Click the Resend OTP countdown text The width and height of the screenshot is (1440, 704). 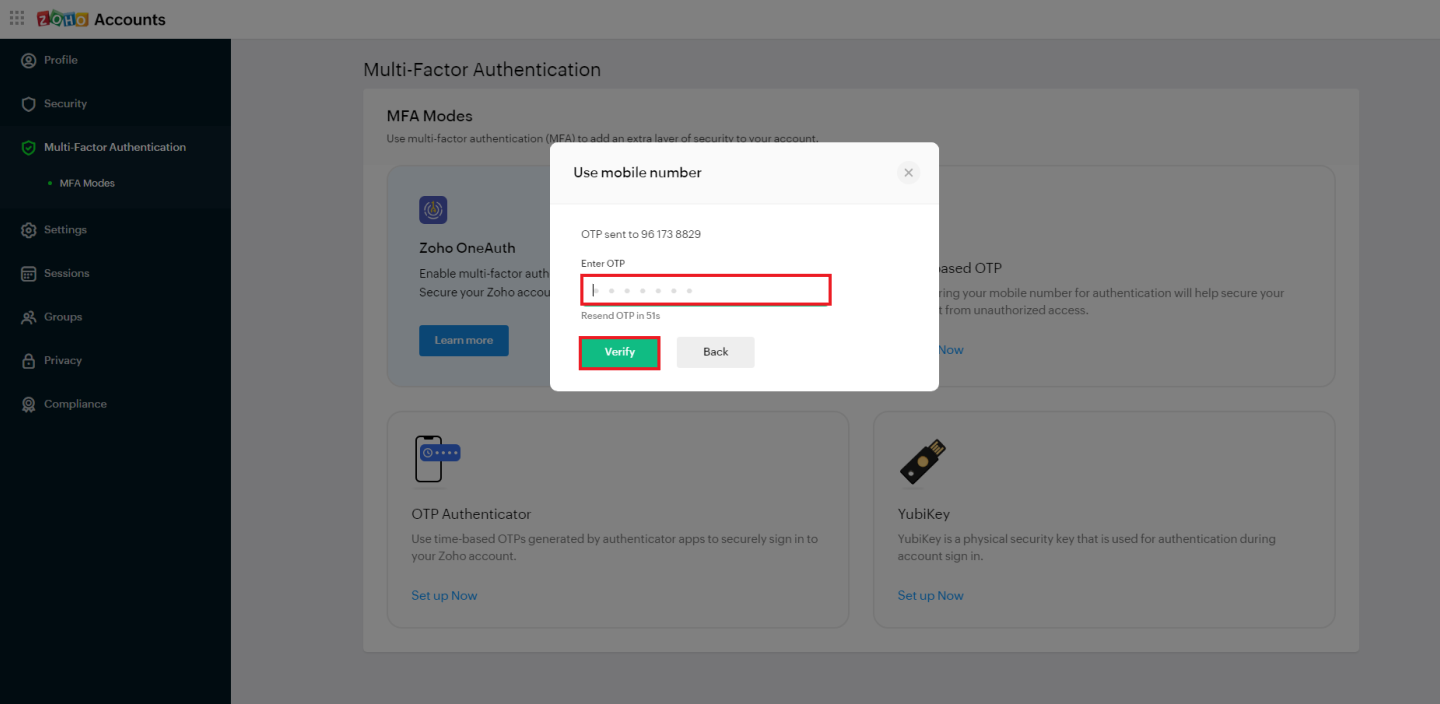tap(620, 316)
